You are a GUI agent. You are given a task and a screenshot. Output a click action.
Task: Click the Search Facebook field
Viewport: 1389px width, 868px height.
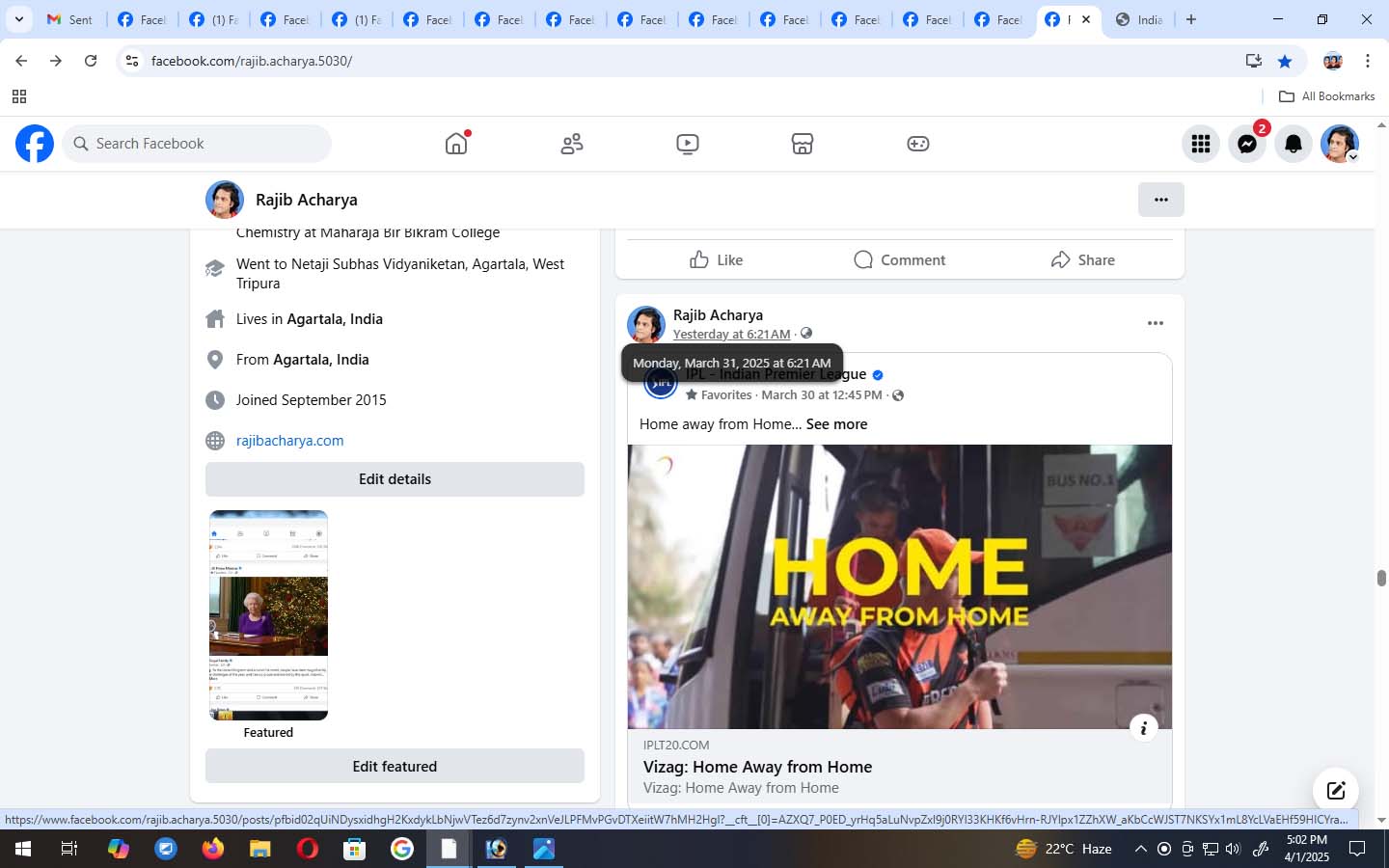point(198,144)
